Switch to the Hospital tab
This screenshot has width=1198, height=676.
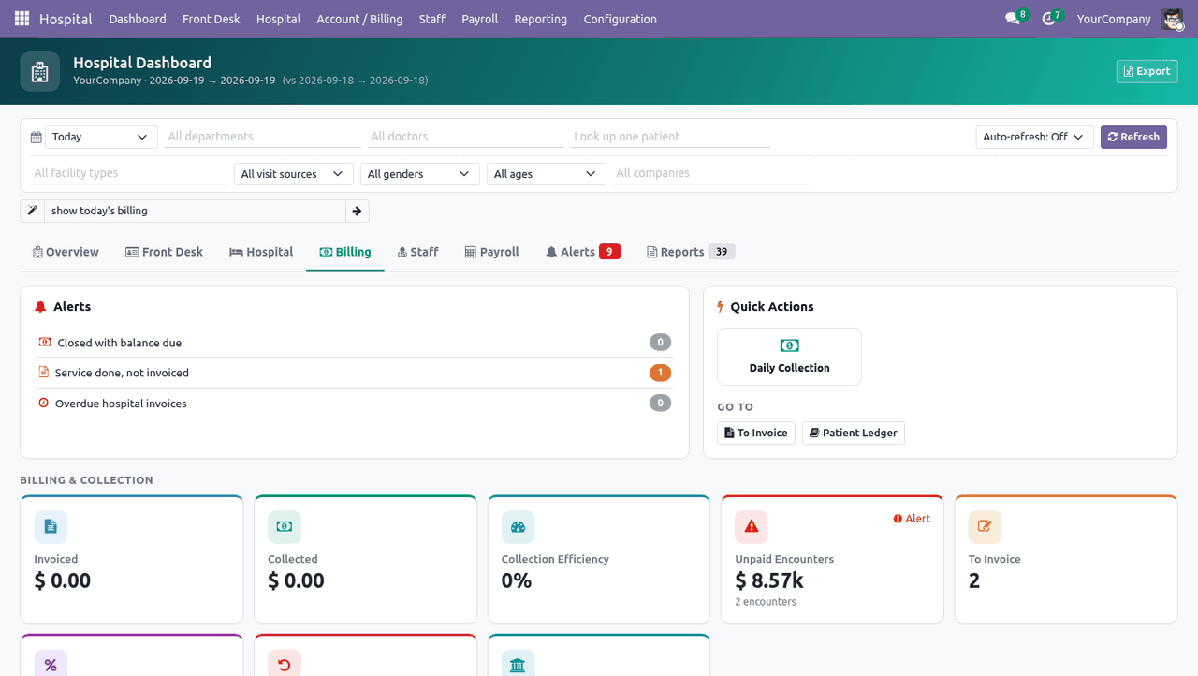point(261,252)
